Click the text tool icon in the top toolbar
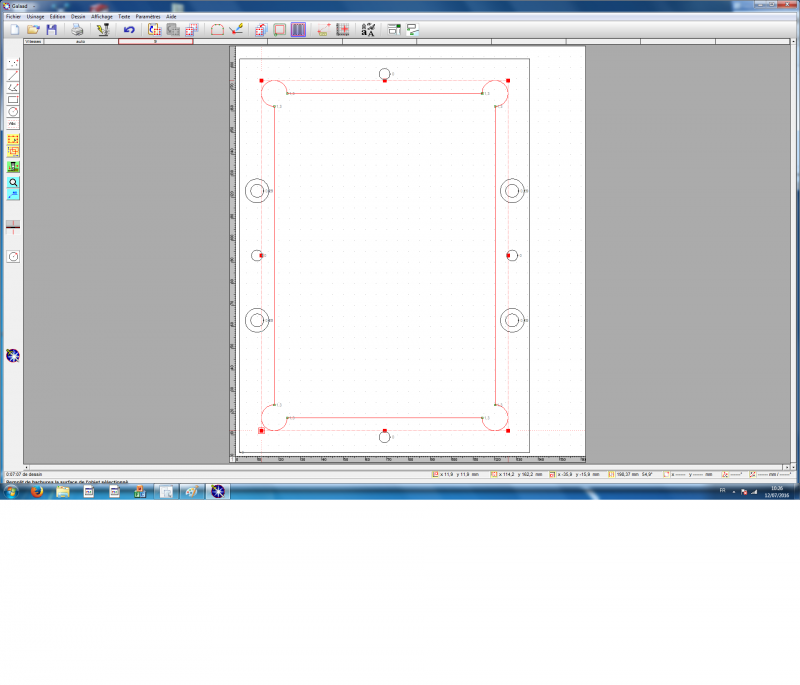The width and height of the screenshot is (800, 685). (x=368, y=30)
